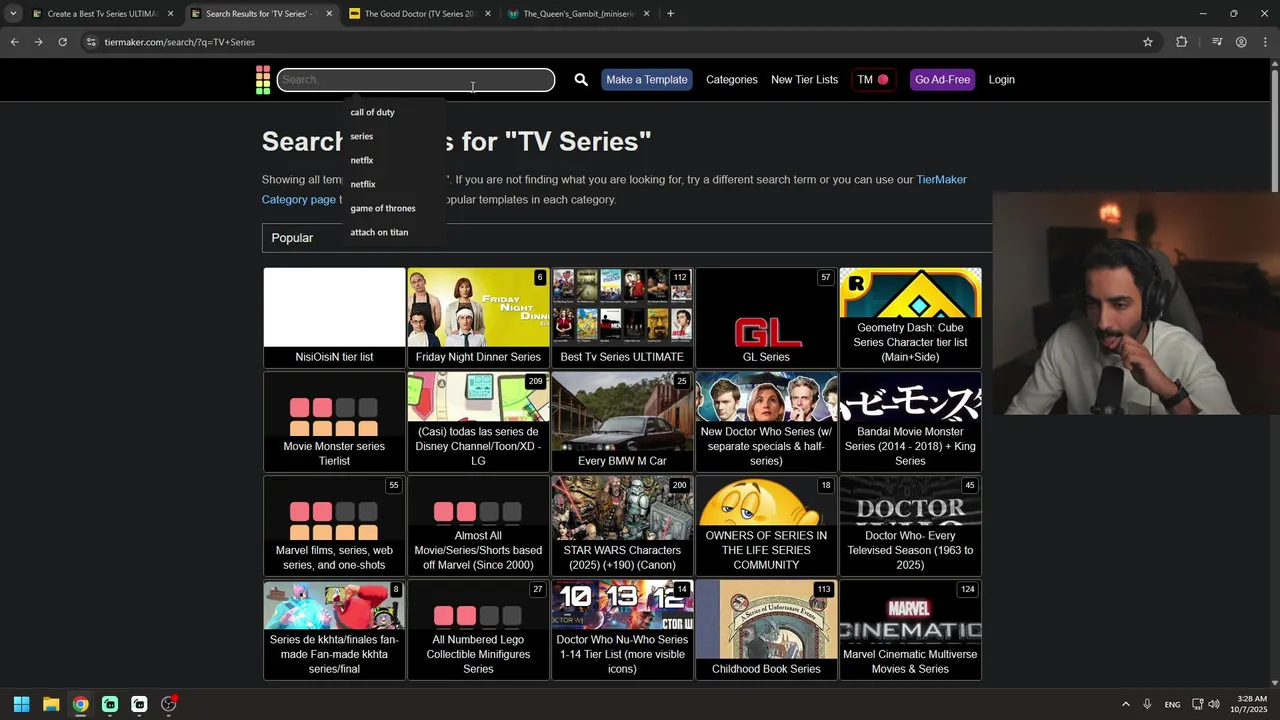1280x720 pixels.
Task: Open OWNERS OF SERIES IN THE LIFE template
Action: click(766, 526)
